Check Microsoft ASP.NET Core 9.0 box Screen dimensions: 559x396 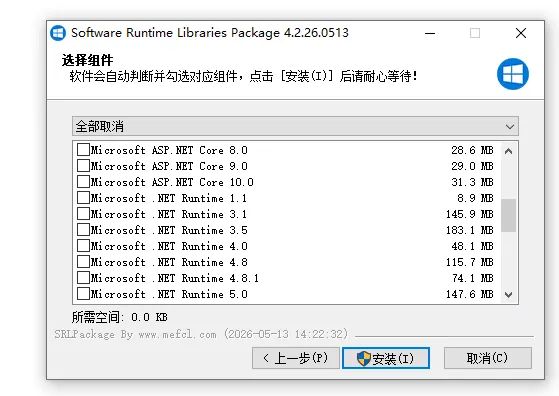click(x=83, y=166)
